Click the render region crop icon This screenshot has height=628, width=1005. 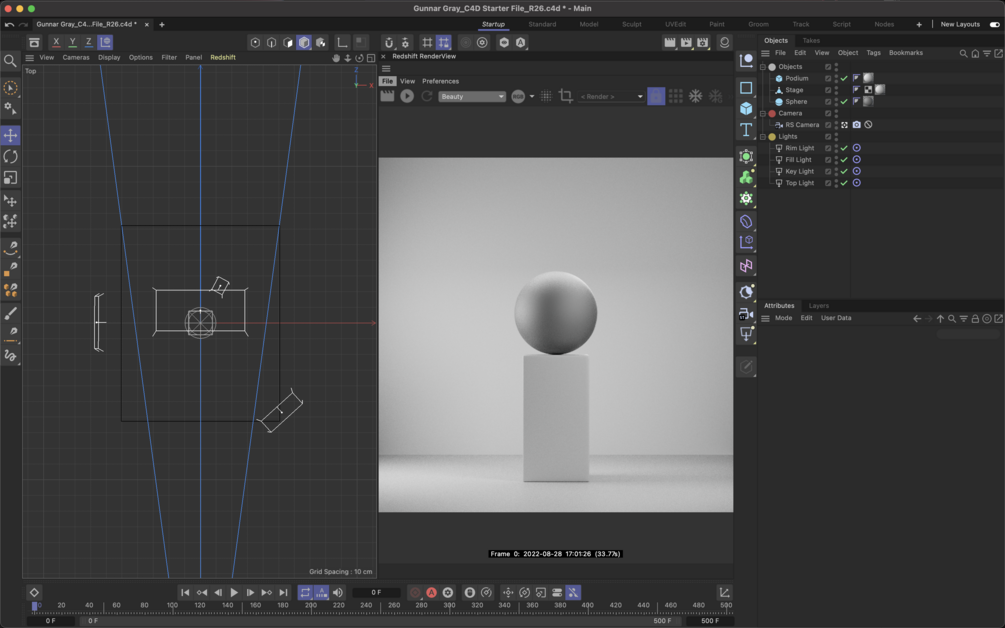pyautogui.click(x=566, y=96)
